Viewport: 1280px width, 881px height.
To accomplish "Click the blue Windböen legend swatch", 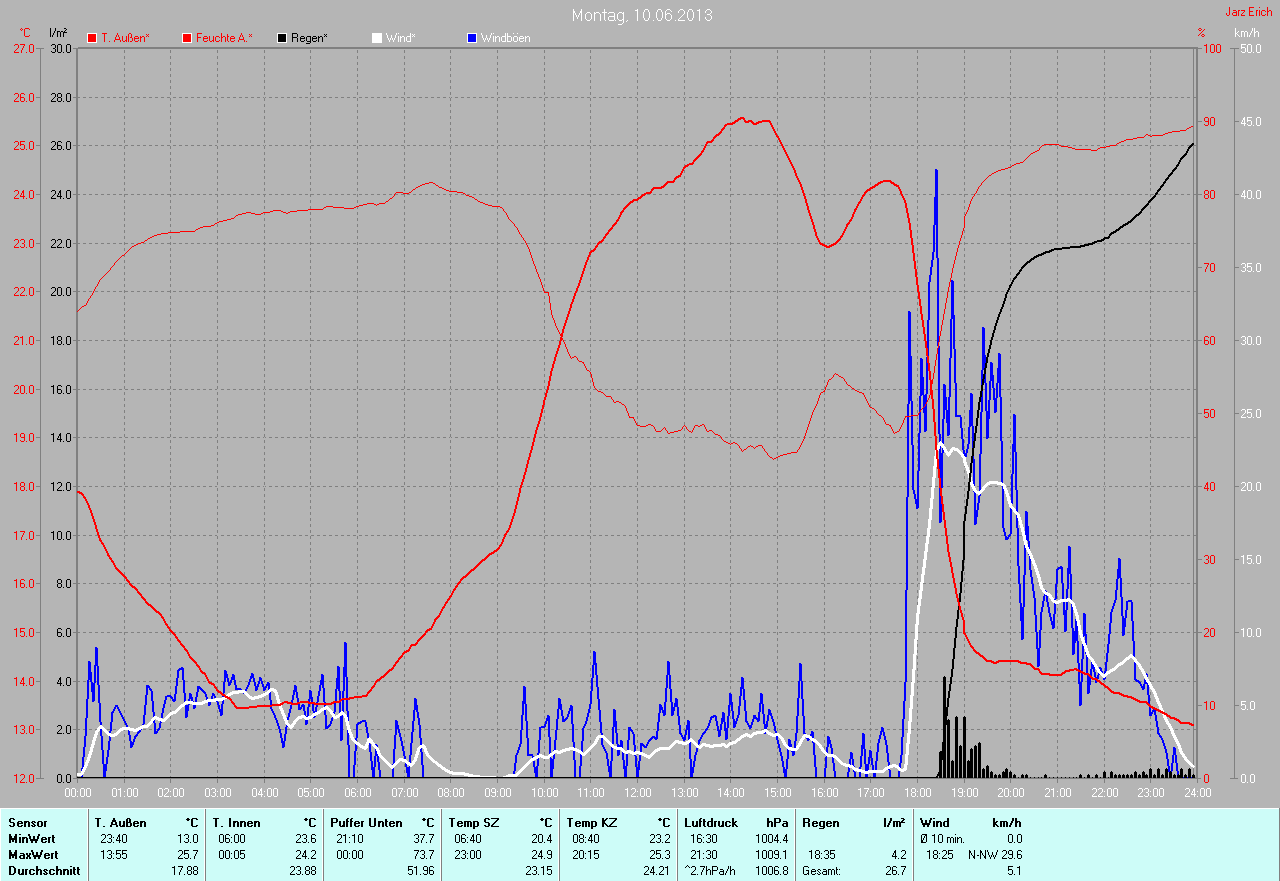I will [x=472, y=38].
